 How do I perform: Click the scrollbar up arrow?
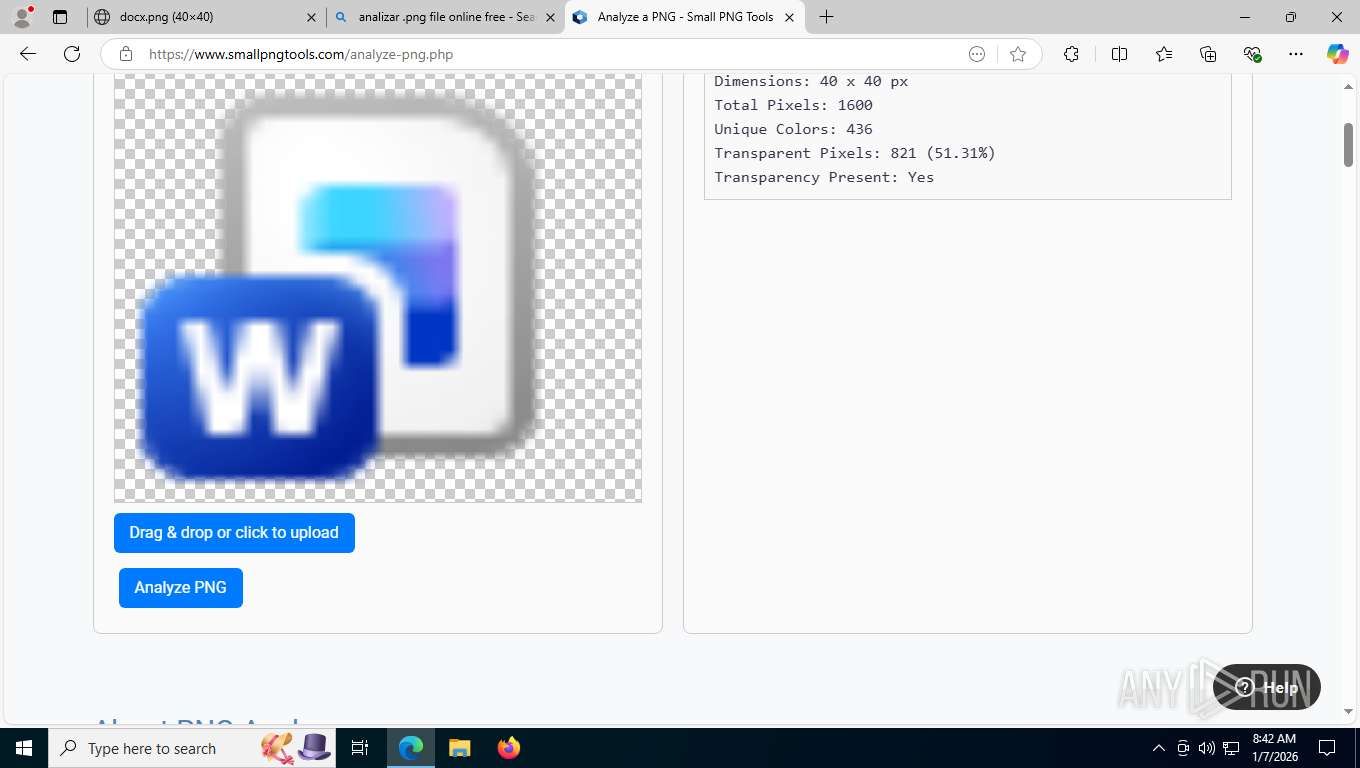pos(1348,87)
